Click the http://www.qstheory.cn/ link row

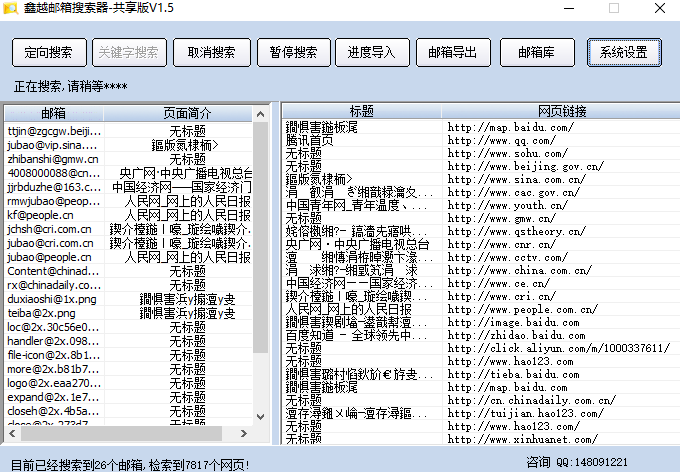point(481,231)
